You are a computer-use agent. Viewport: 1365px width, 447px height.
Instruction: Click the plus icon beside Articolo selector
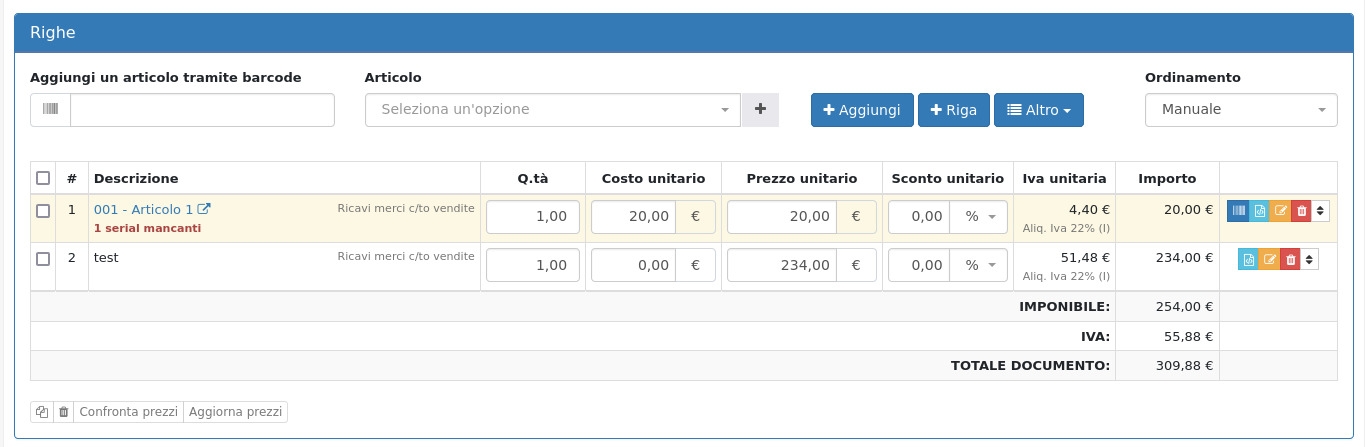(x=760, y=110)
